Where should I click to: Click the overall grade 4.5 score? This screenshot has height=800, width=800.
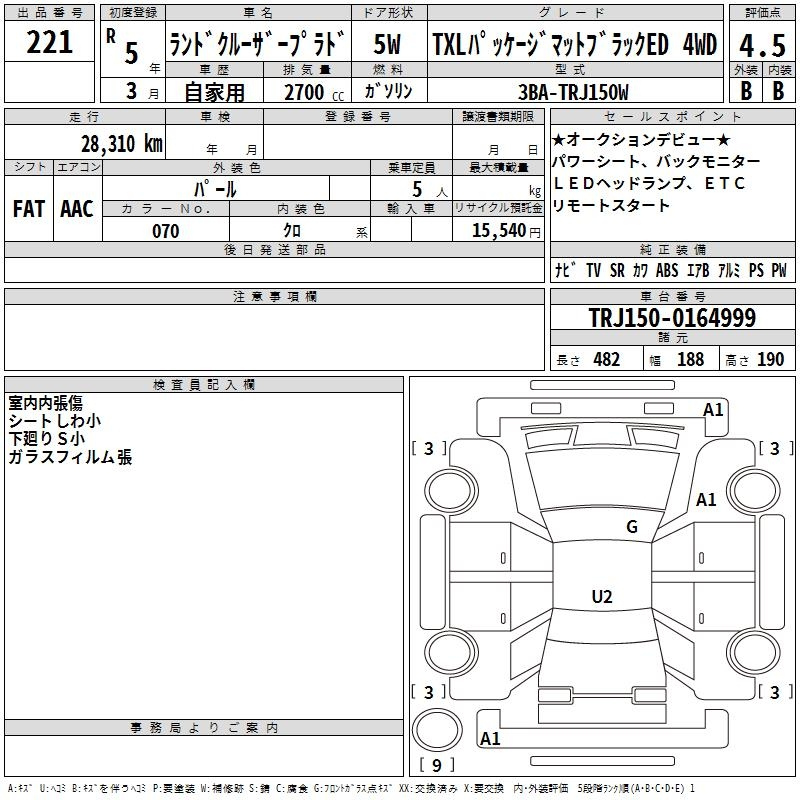coord(760,45)
